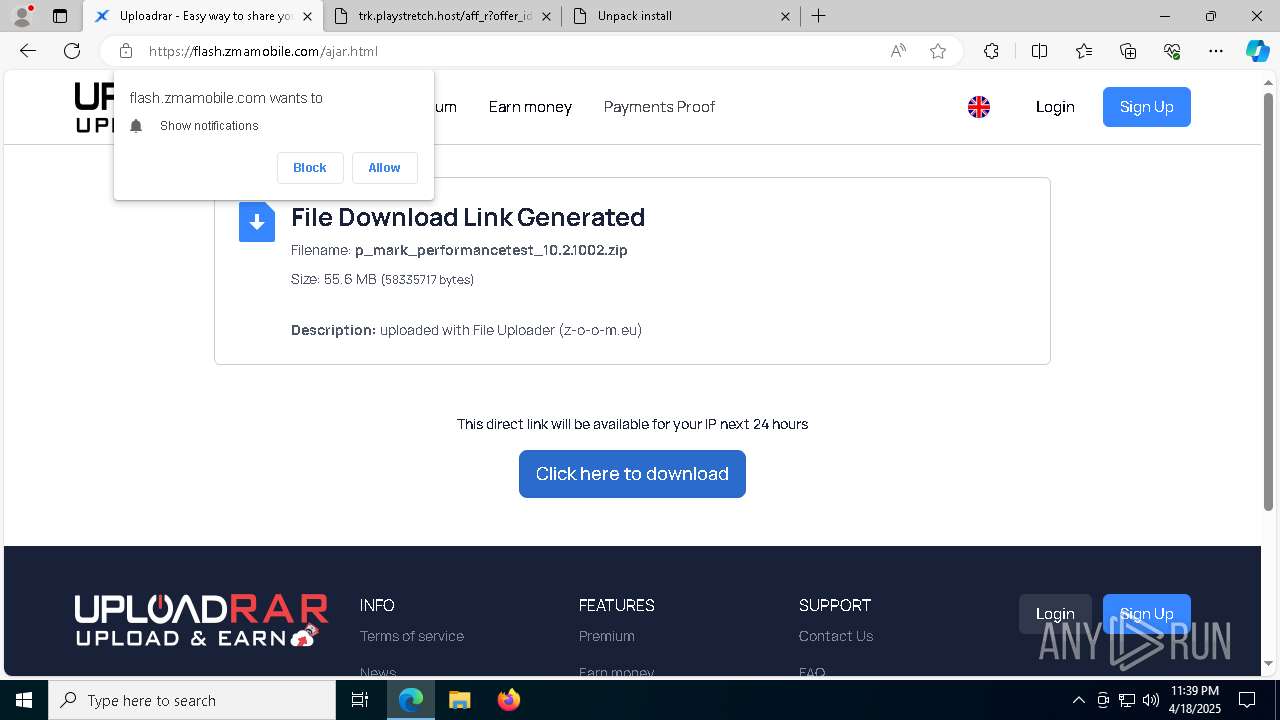Add page to favorites star icon
Image resolution: width=1280 pixels, height=720 pixels.
click(x=938, y=51)
